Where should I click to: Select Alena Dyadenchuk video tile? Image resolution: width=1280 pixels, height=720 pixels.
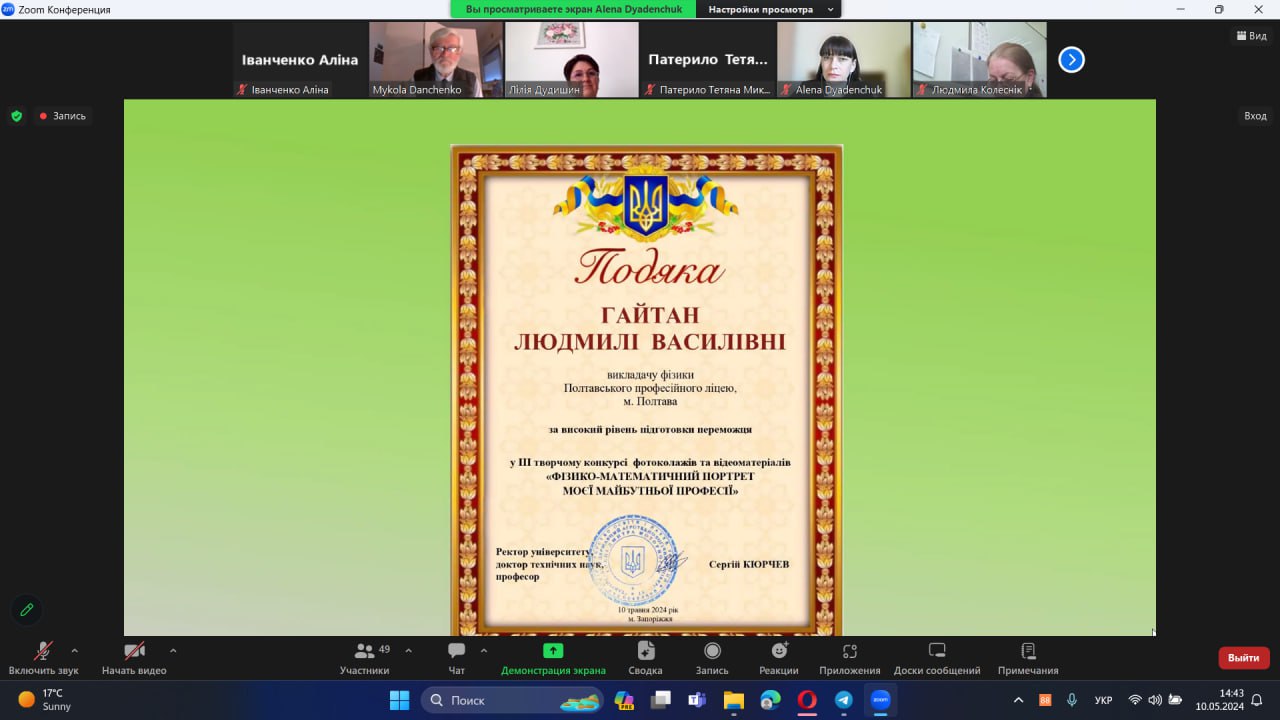844,60
